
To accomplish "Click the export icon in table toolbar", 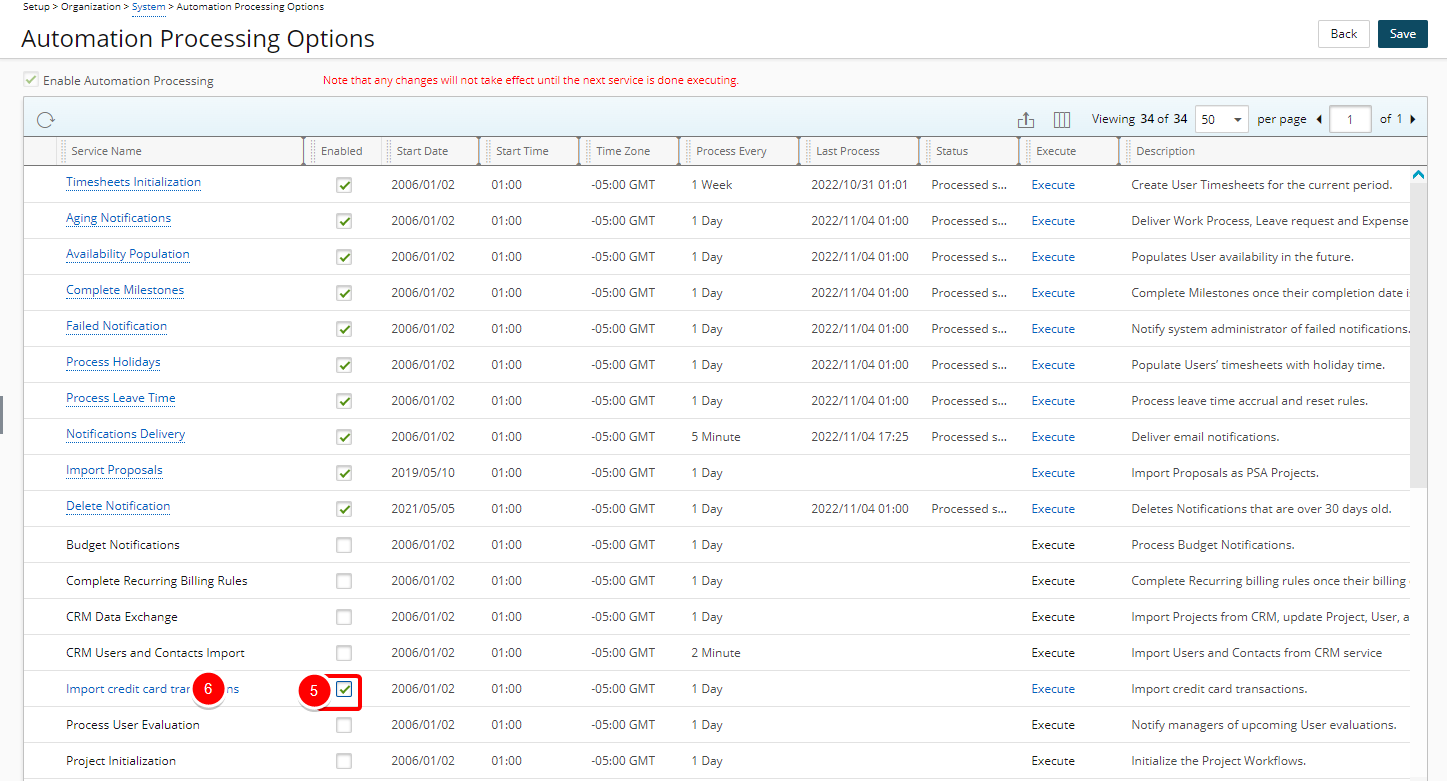I will pos(1026,120).
